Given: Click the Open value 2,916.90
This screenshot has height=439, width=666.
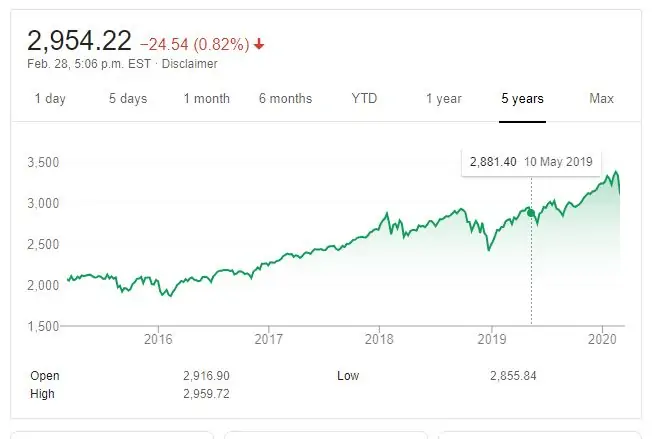Looking at the screenshot, I should (208, 376).
